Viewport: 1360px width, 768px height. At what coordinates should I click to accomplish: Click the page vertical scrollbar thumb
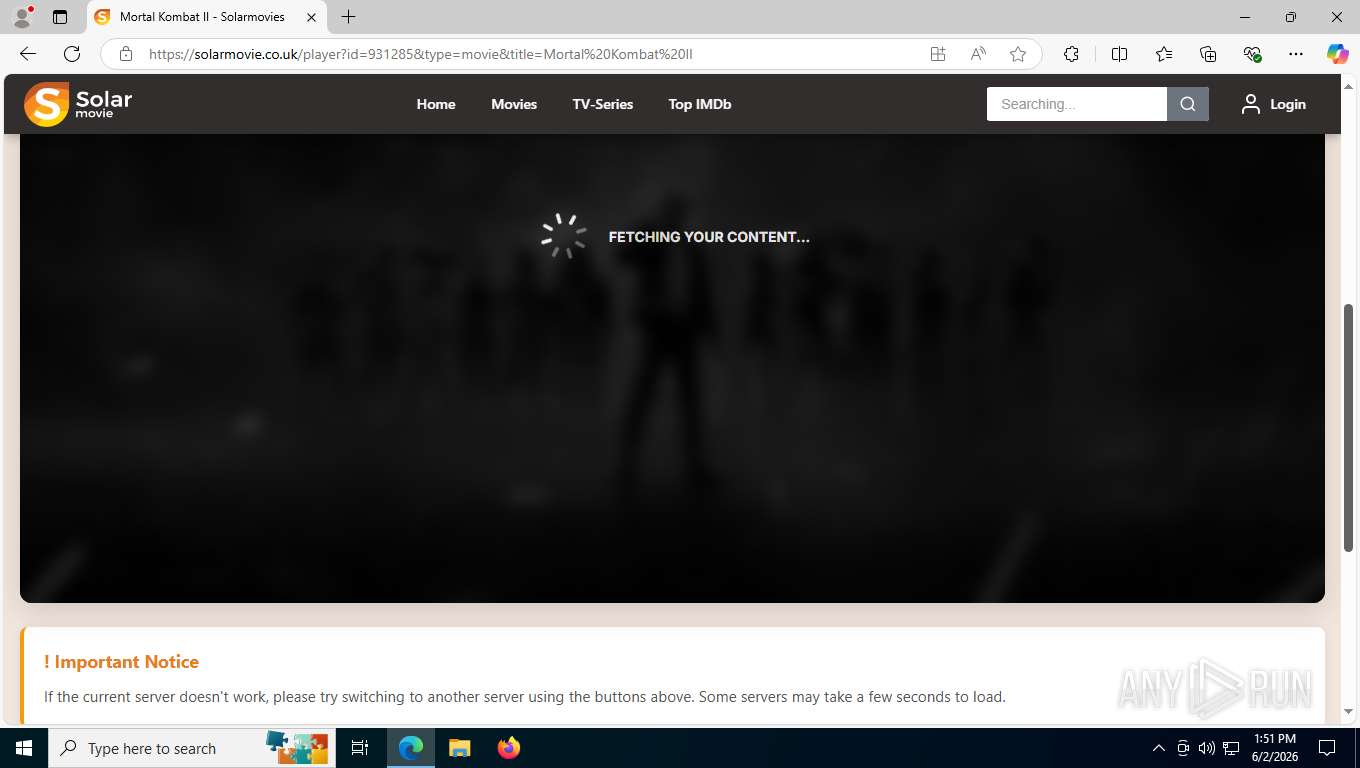(1348, 427)
